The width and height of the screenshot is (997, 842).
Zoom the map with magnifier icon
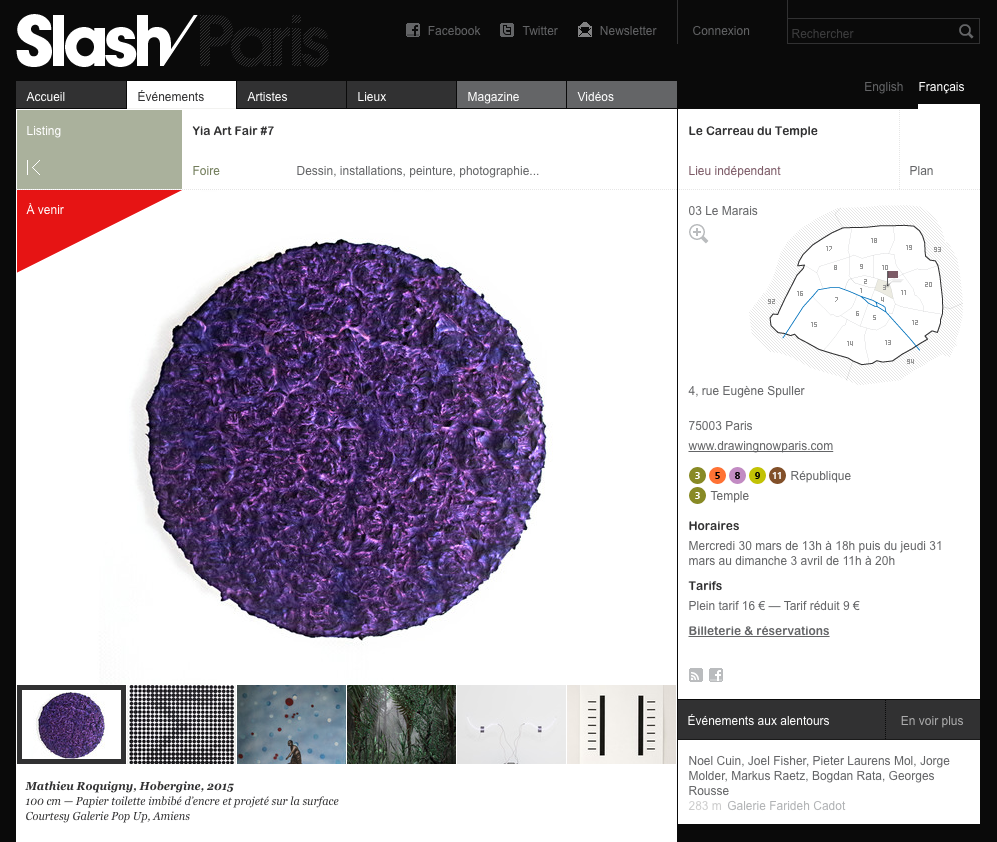(x=698, y=233)
